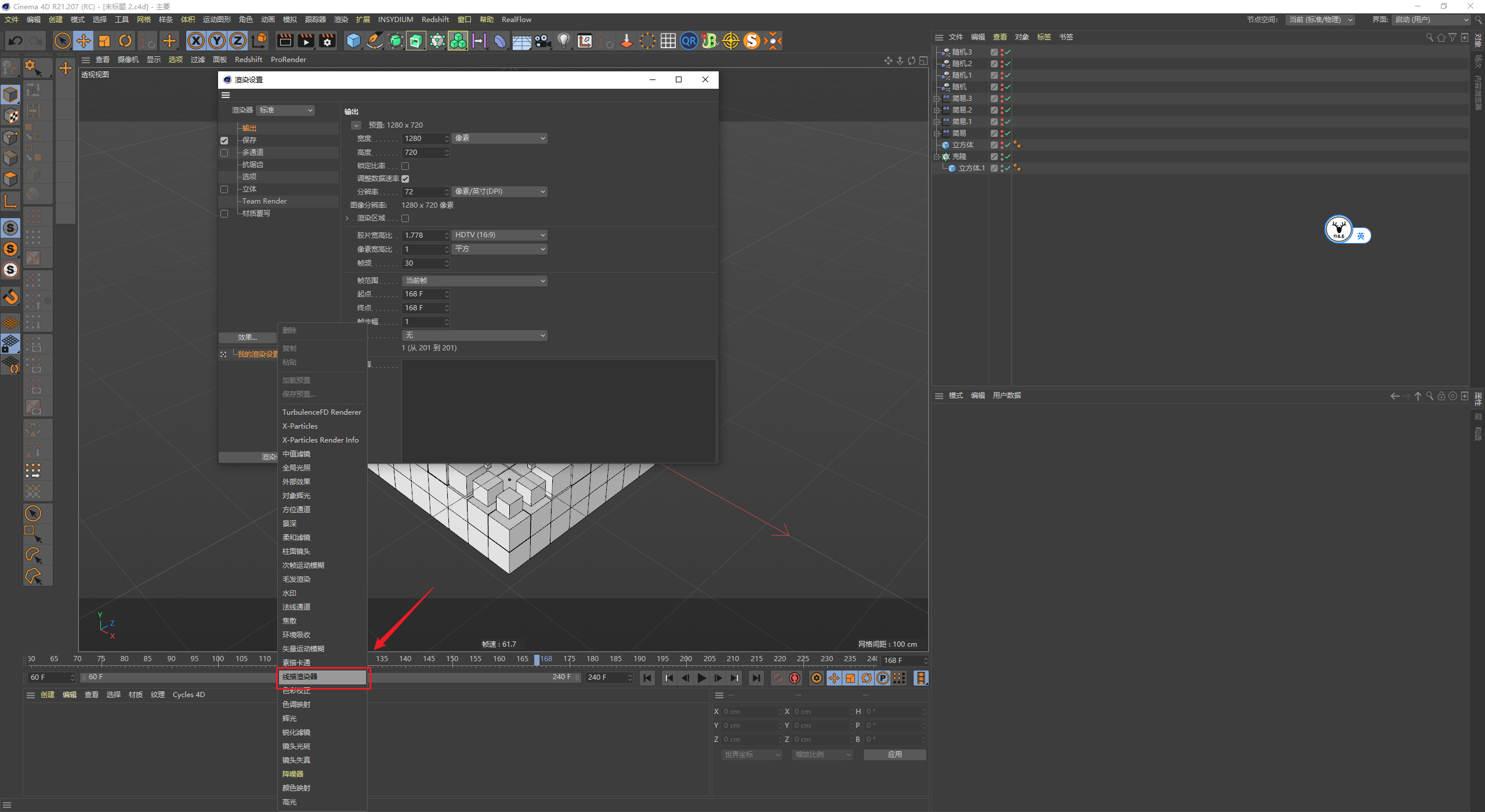Click frame 200 on the timeline ruler

tap(686, 659)
